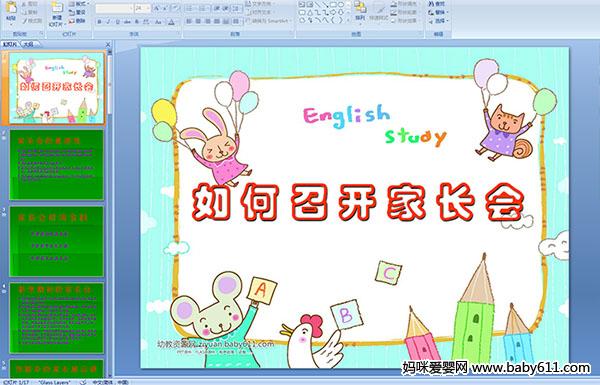Screen dimensions: 600x385
Task: Click the Increase Indent icon
Action: (226, 8)
